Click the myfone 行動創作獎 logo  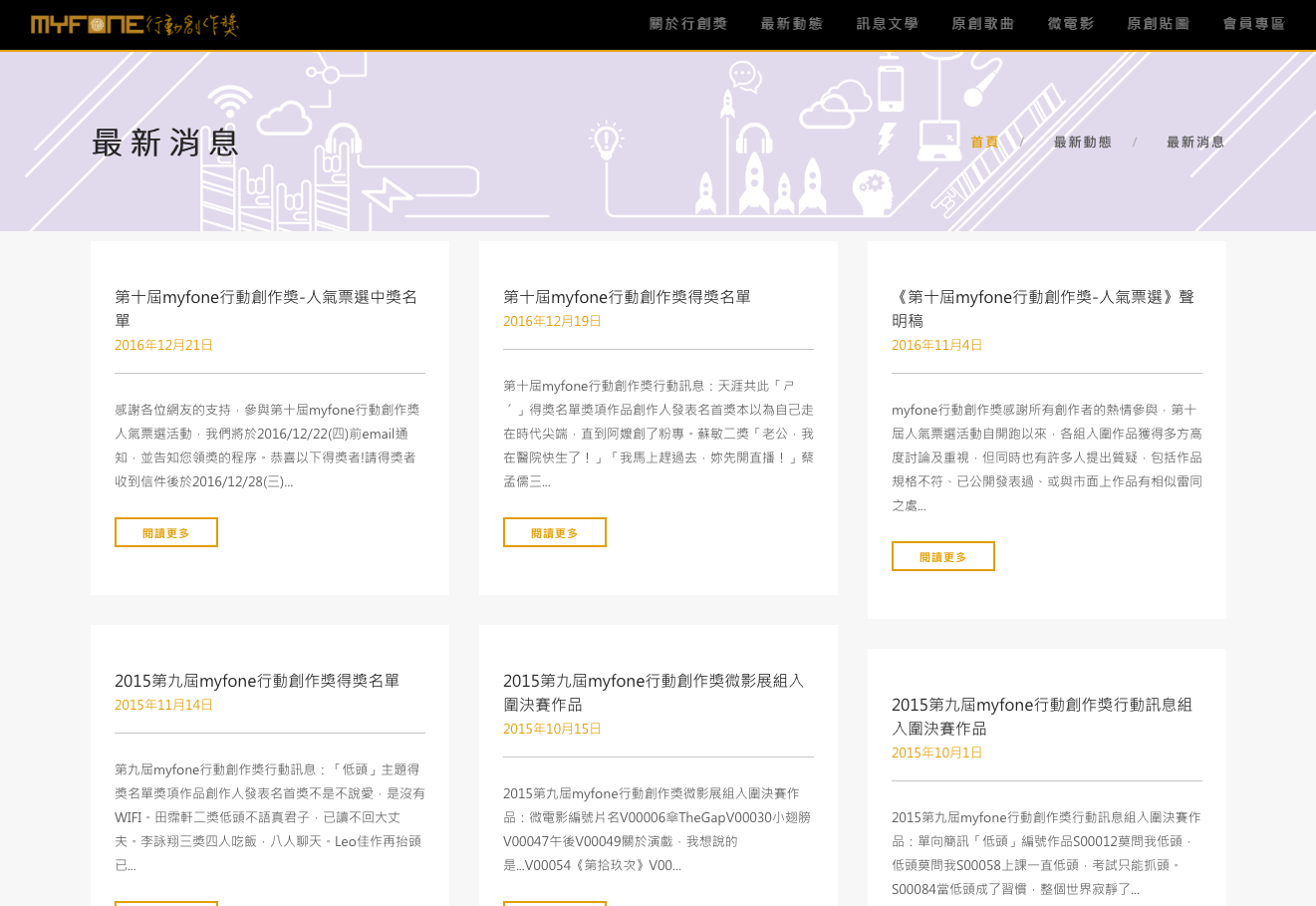pyautogui.click(x=134, y=24)
